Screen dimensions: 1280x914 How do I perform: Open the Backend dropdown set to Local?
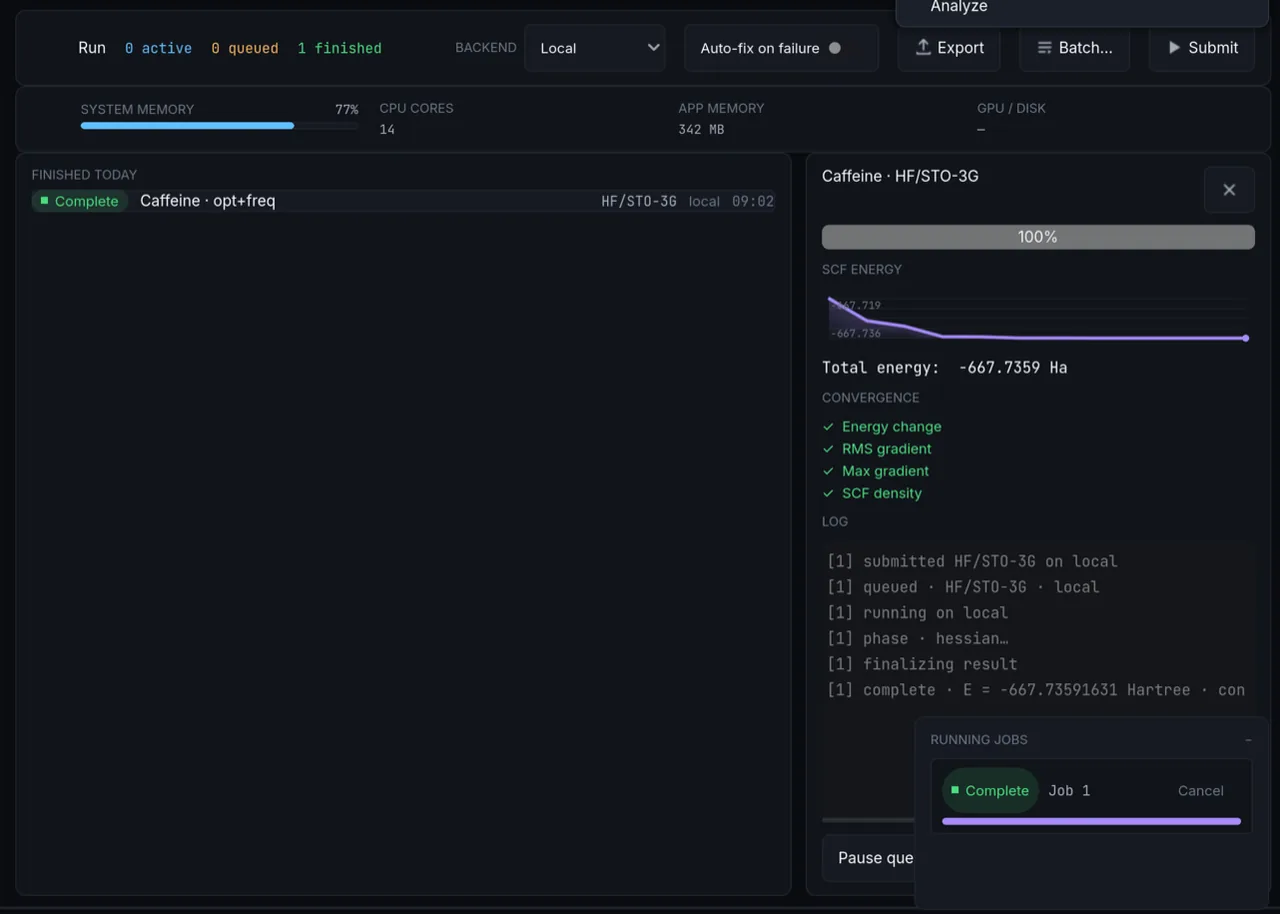[595, 48]
